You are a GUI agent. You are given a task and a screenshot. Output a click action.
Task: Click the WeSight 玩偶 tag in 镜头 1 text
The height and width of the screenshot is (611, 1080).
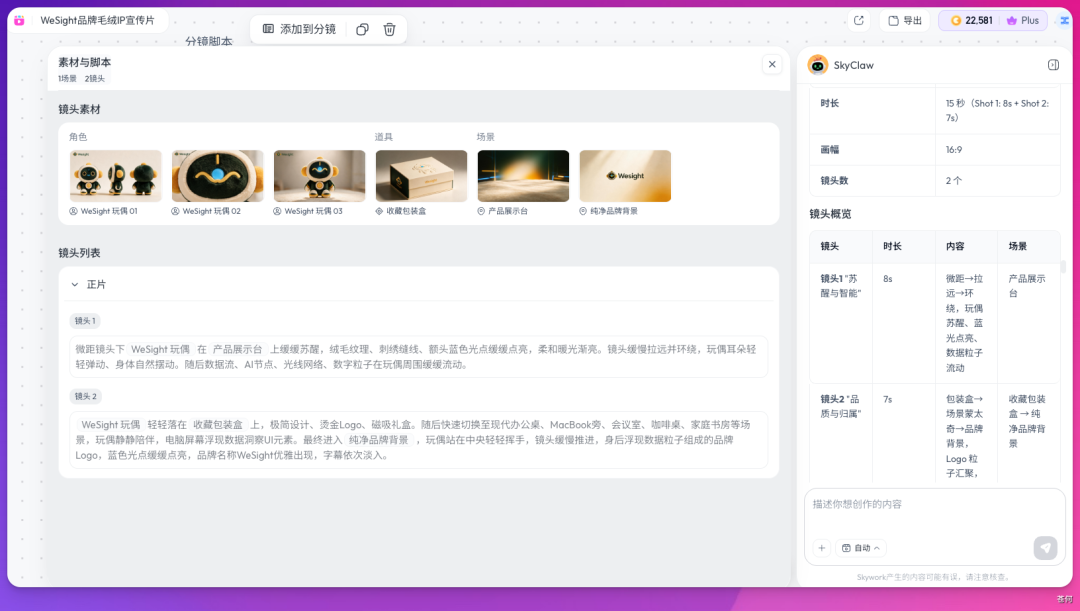pos(160,349)
